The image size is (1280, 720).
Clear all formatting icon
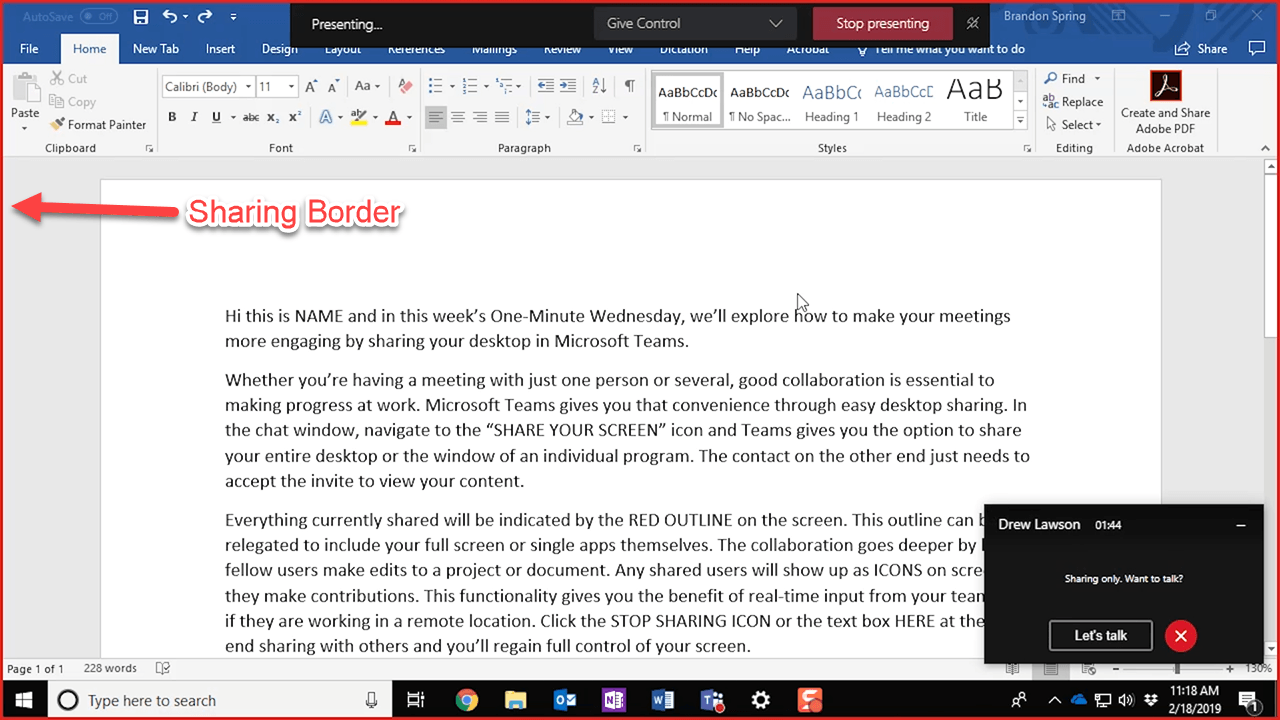405,86
